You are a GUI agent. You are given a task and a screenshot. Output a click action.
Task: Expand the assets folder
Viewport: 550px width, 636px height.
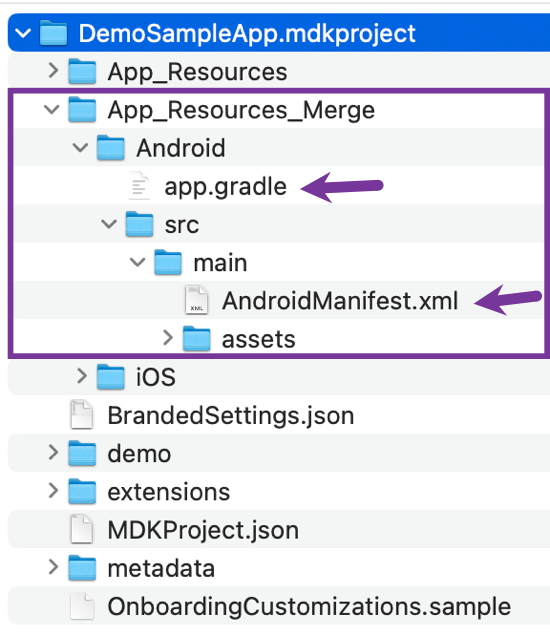click(168, 338)
